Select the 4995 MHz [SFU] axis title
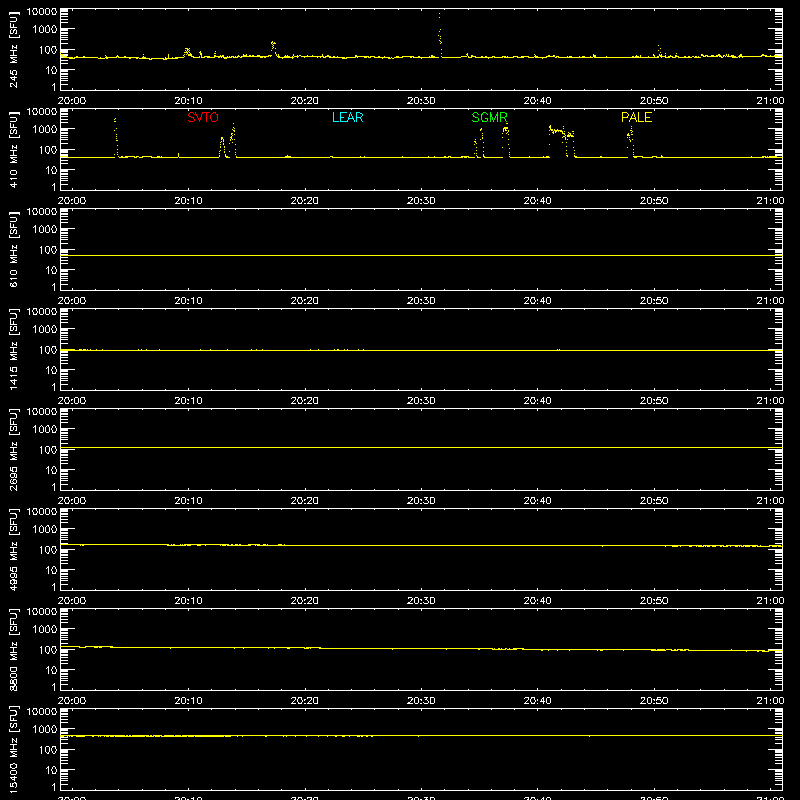The width and height of the screenshot is (800, 800). point(13,549)
